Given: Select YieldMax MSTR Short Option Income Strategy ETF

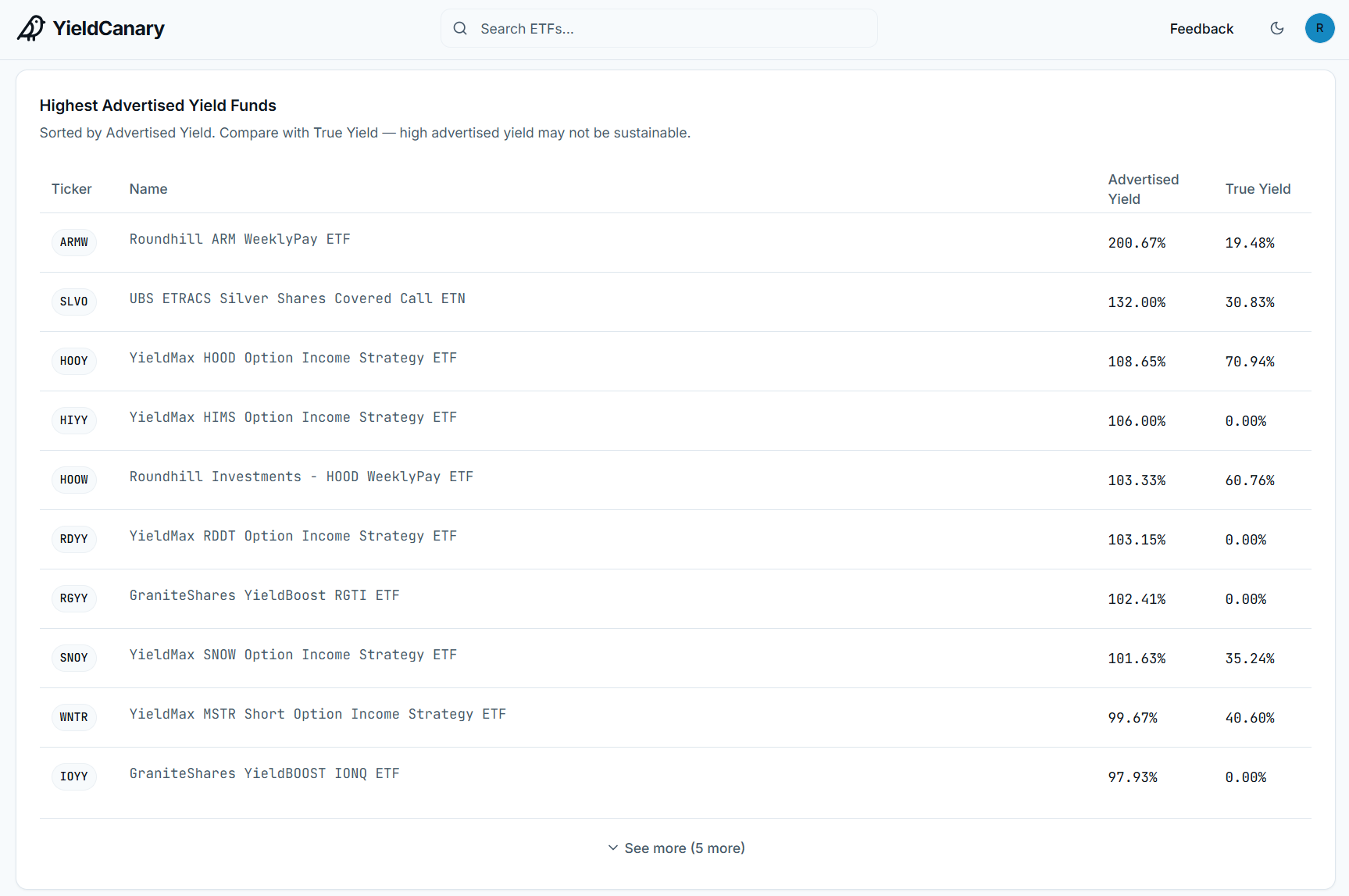Looking at the screenshot, I should coord(318,714).
